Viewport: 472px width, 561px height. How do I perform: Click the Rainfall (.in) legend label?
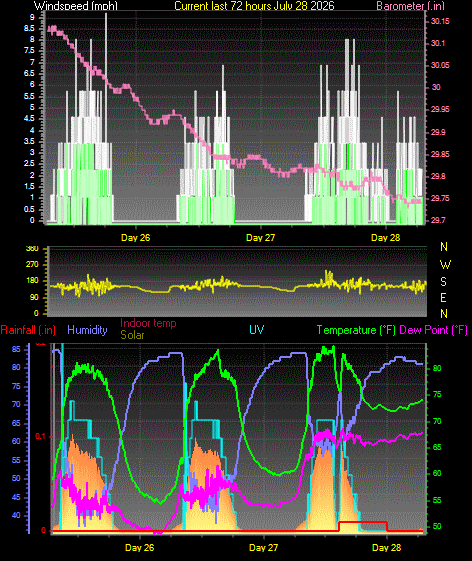(28, 330)
